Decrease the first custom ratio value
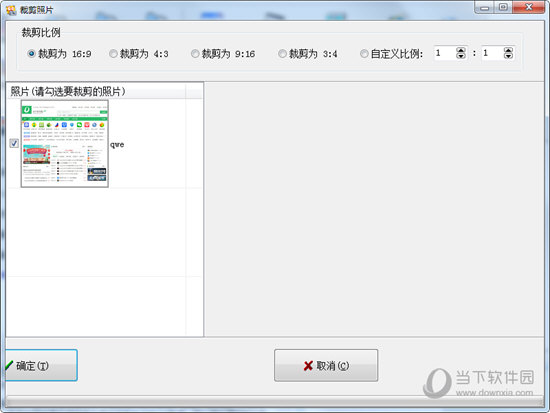The width and height of the screenshot is (550, 413). (x=461, y=56)
